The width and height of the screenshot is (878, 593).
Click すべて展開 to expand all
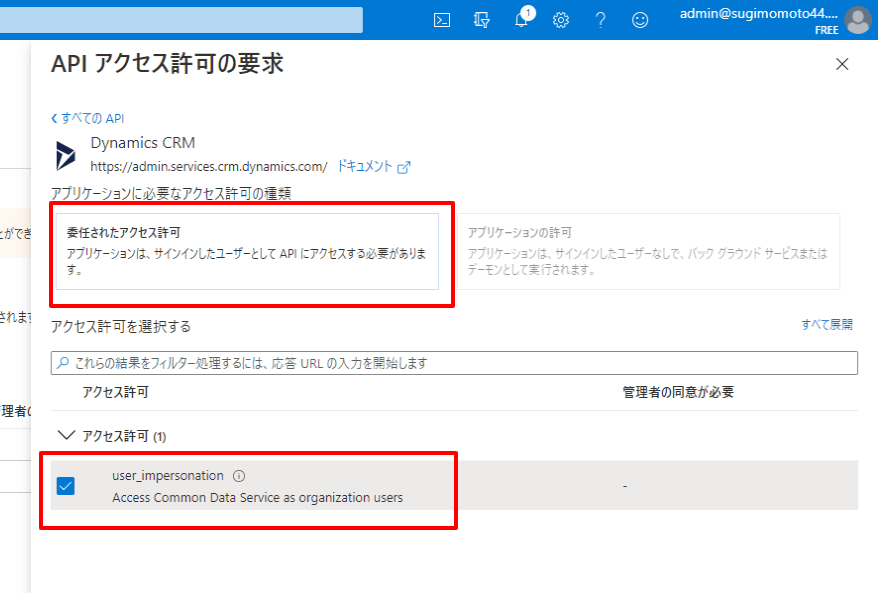(x=826, y=325)
